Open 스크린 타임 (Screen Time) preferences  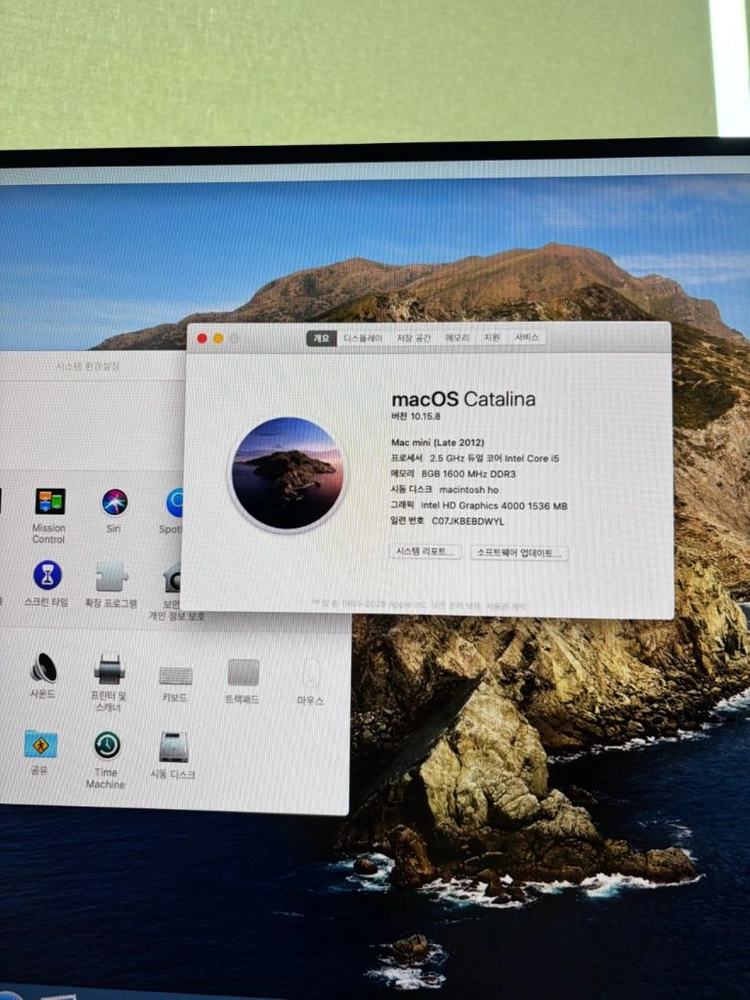click(x=47, y=575)
